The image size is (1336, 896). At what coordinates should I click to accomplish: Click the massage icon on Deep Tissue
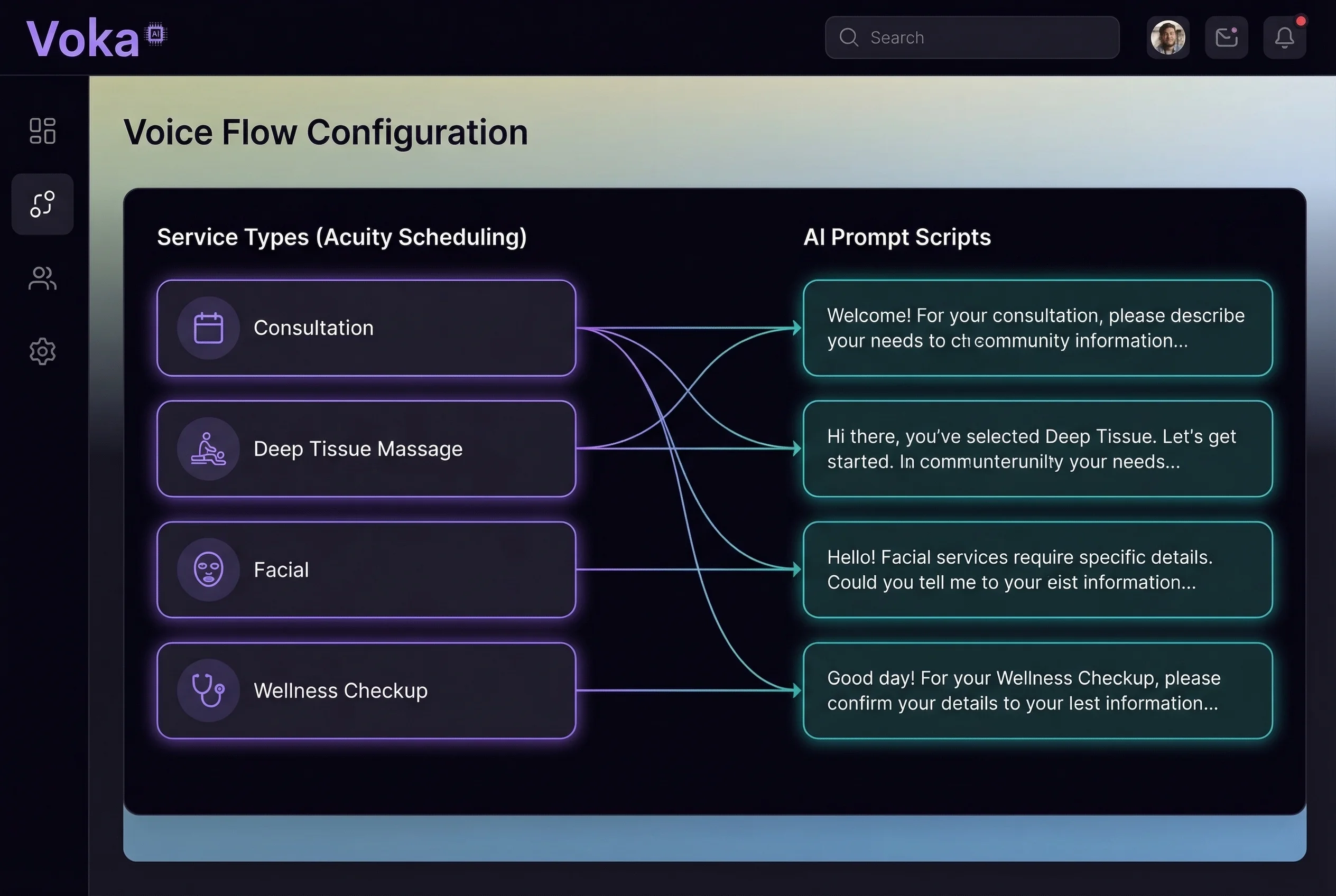(208, 449)
